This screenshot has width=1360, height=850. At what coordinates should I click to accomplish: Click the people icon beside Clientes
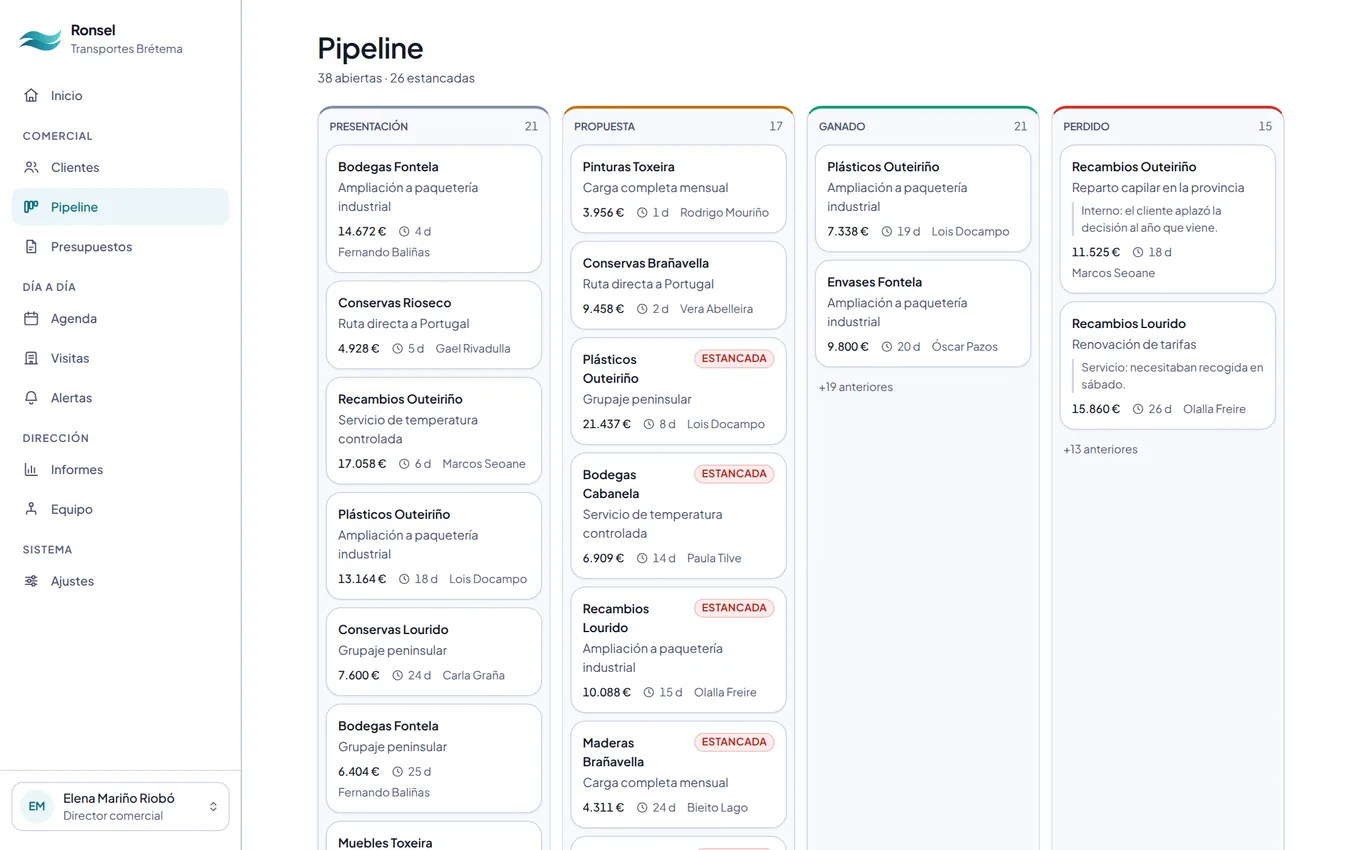tap(32, 168)
